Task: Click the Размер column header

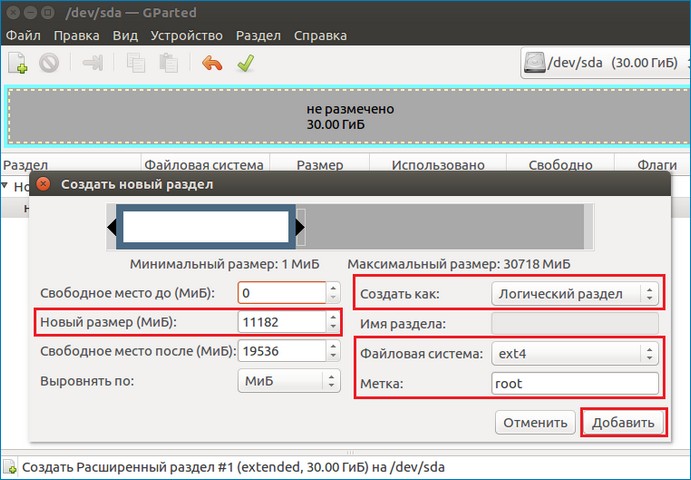Action: pyautogui.click(x=319, y=165)
